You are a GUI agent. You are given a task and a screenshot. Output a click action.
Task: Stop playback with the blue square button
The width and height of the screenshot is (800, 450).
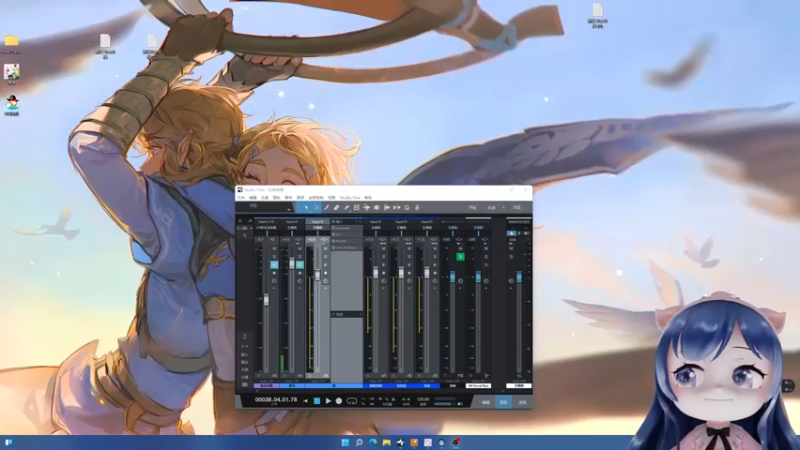317,401
